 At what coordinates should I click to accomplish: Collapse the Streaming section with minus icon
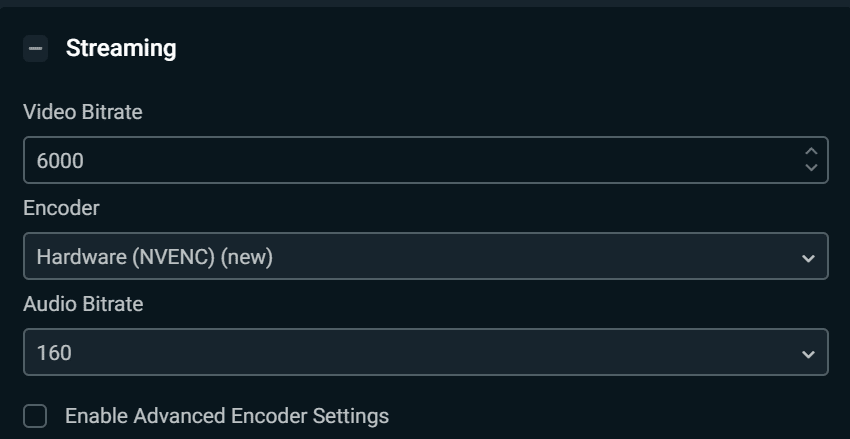(35, 48)
